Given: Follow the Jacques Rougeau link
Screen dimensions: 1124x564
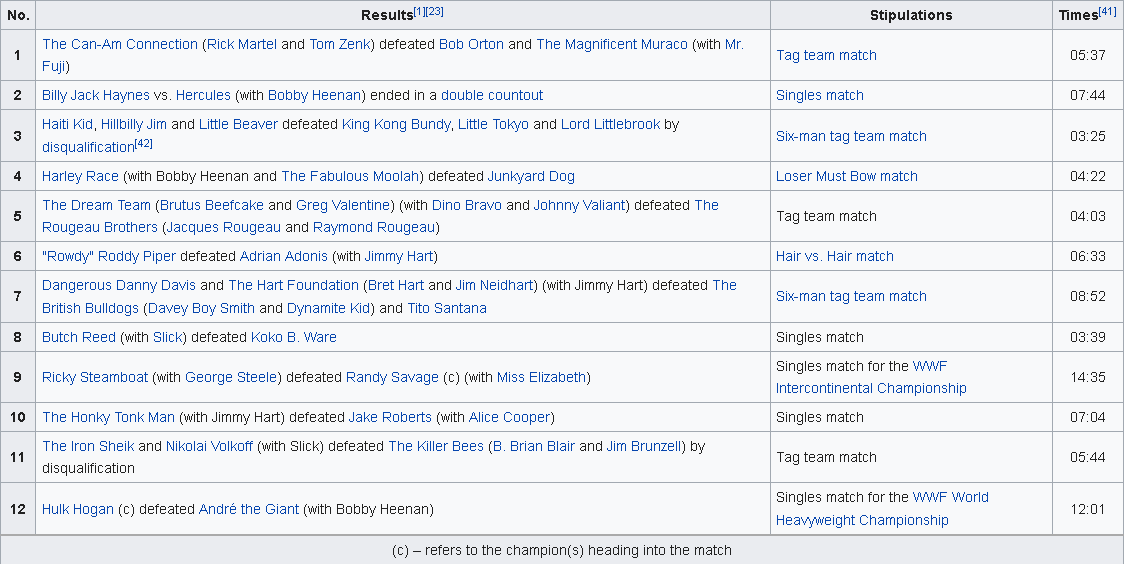Looking at the screenshot, I should coord(224,227).
